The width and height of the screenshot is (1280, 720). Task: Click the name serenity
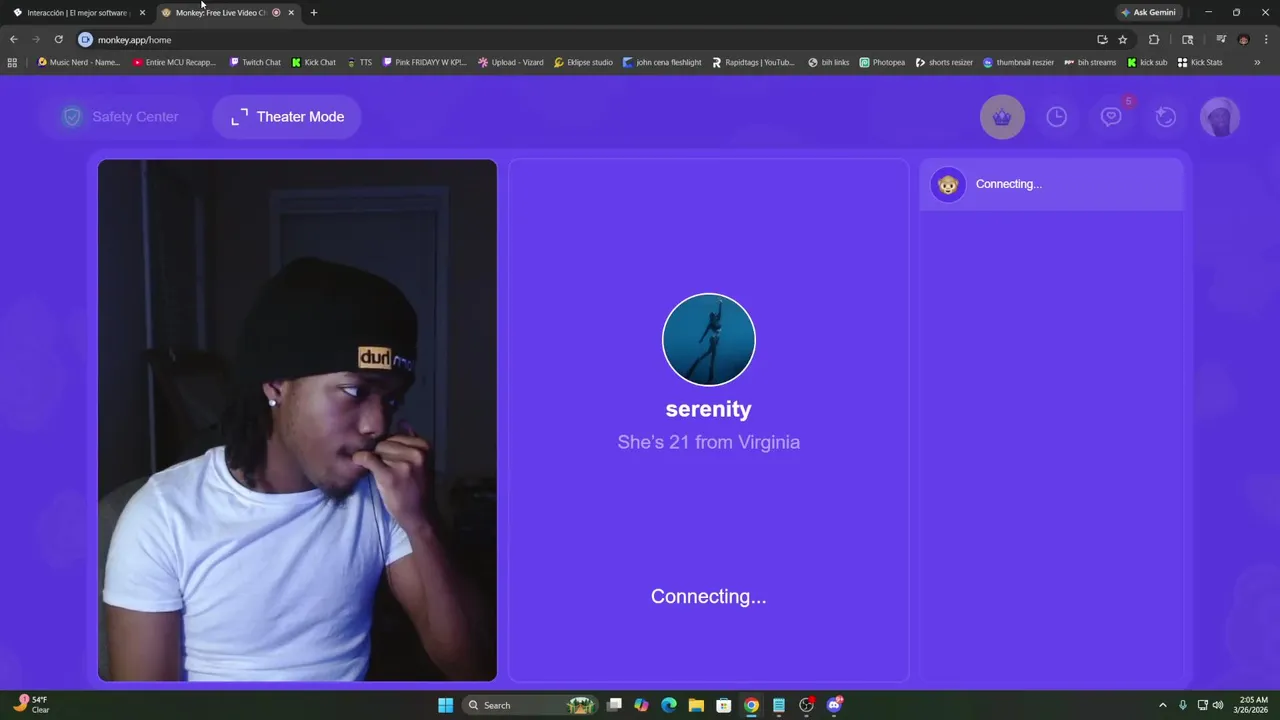click(x=708, y=409)
